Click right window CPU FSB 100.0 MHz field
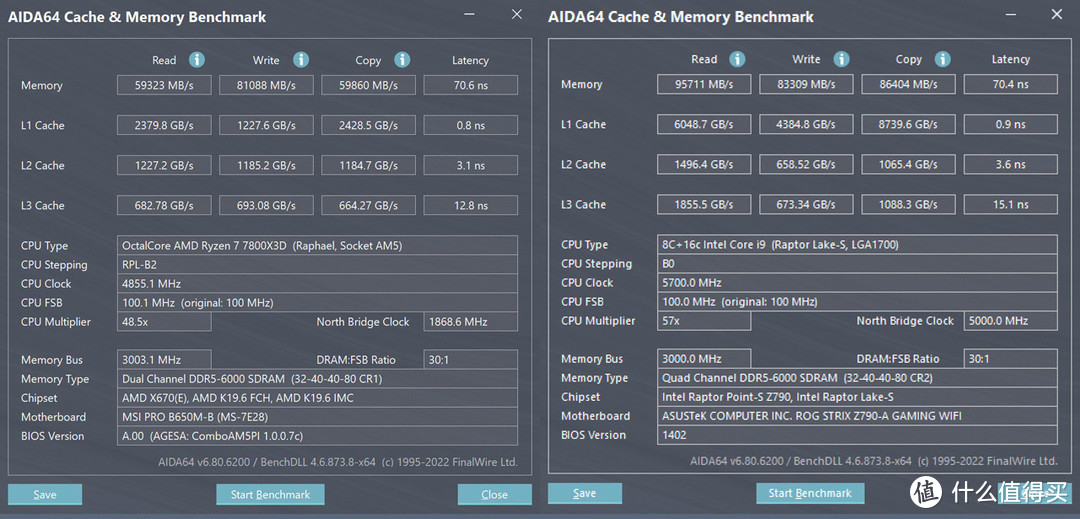This screenshot has height=519, width=1080. (x=858, y=301)
